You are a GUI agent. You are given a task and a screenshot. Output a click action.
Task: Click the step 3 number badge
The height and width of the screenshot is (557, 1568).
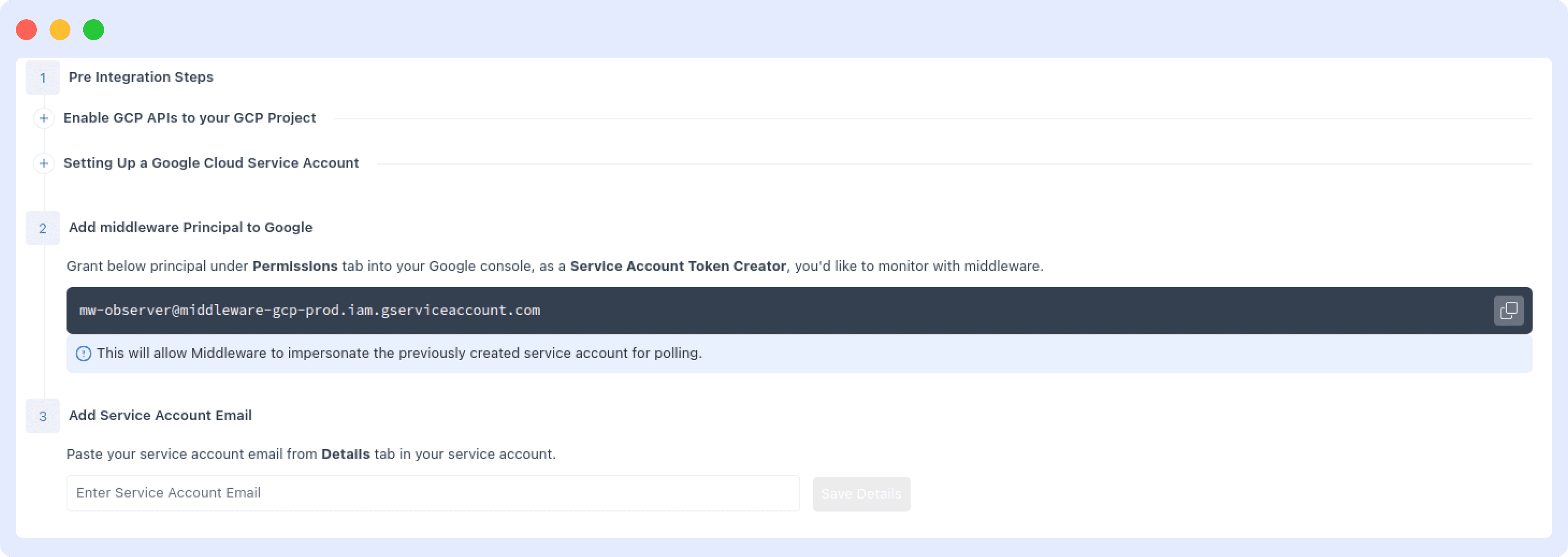coord(42,417)
